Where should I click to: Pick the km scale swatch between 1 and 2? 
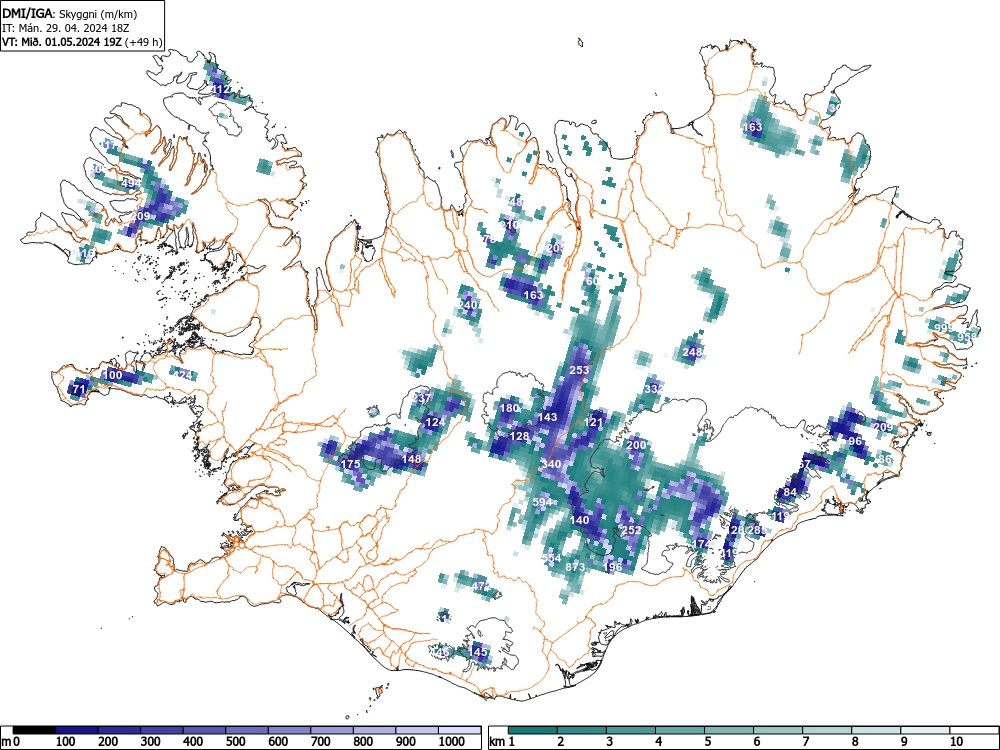[533, 730]
